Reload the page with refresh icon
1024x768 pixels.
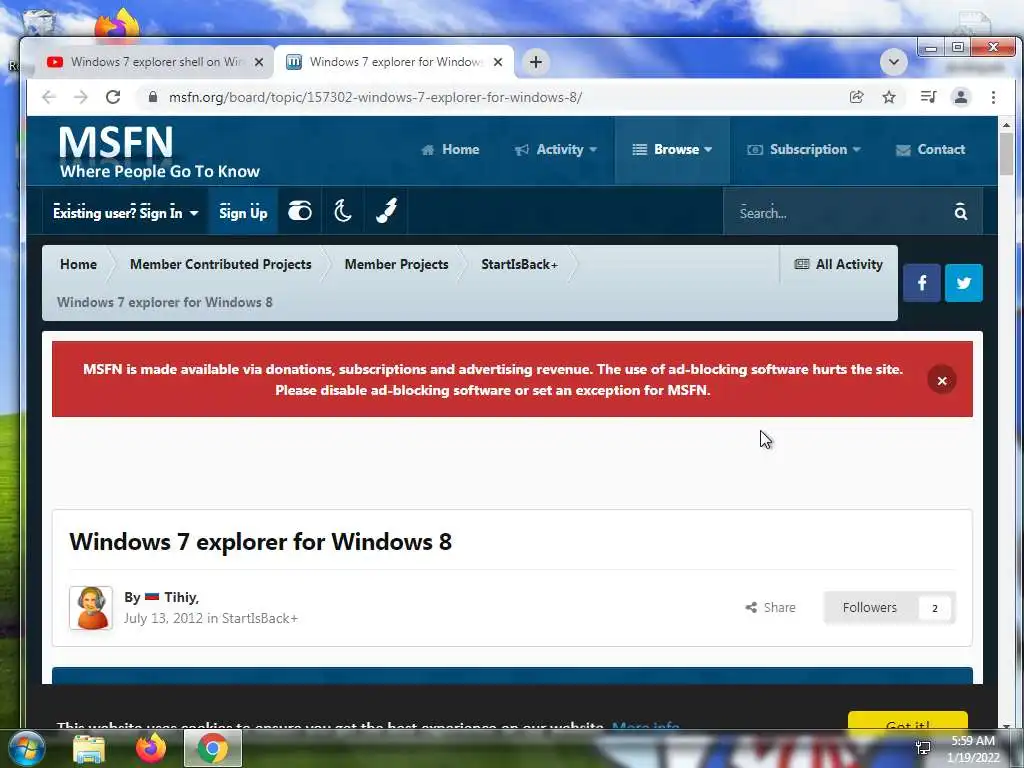pyautogui.click(x=113, y=97)
